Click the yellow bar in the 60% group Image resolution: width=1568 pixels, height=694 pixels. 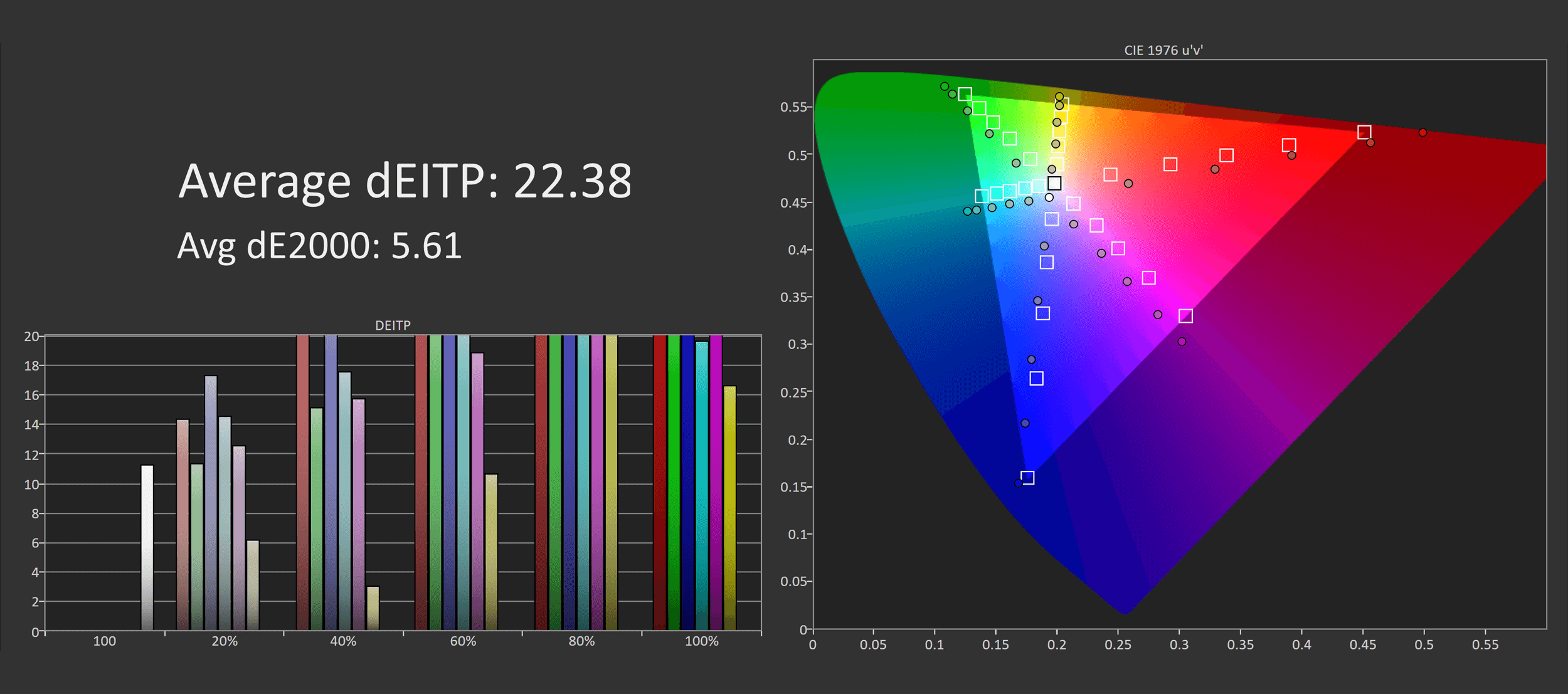click(x=491, y=551)
